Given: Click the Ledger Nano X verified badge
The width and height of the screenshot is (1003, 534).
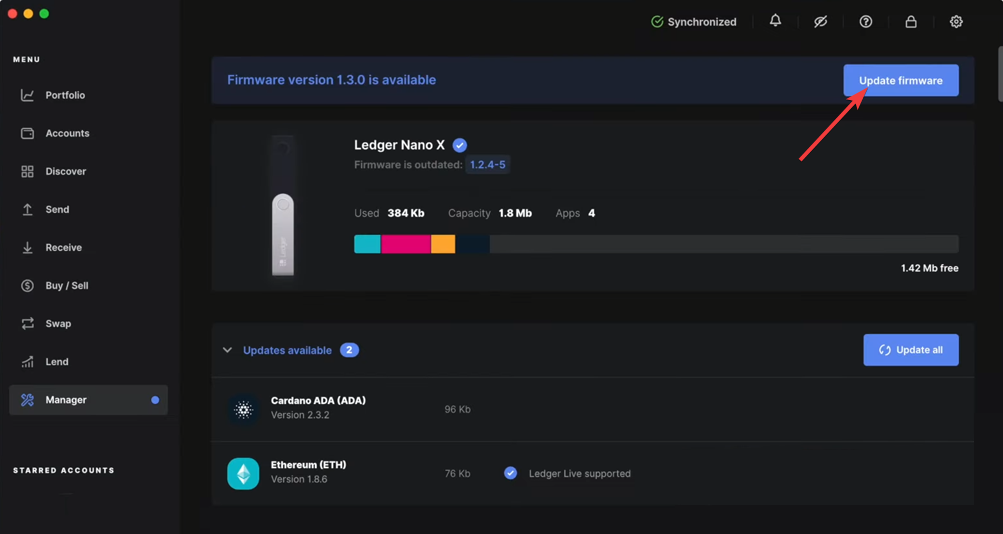Looking at the screenshot, I should [x=460, y=145].
